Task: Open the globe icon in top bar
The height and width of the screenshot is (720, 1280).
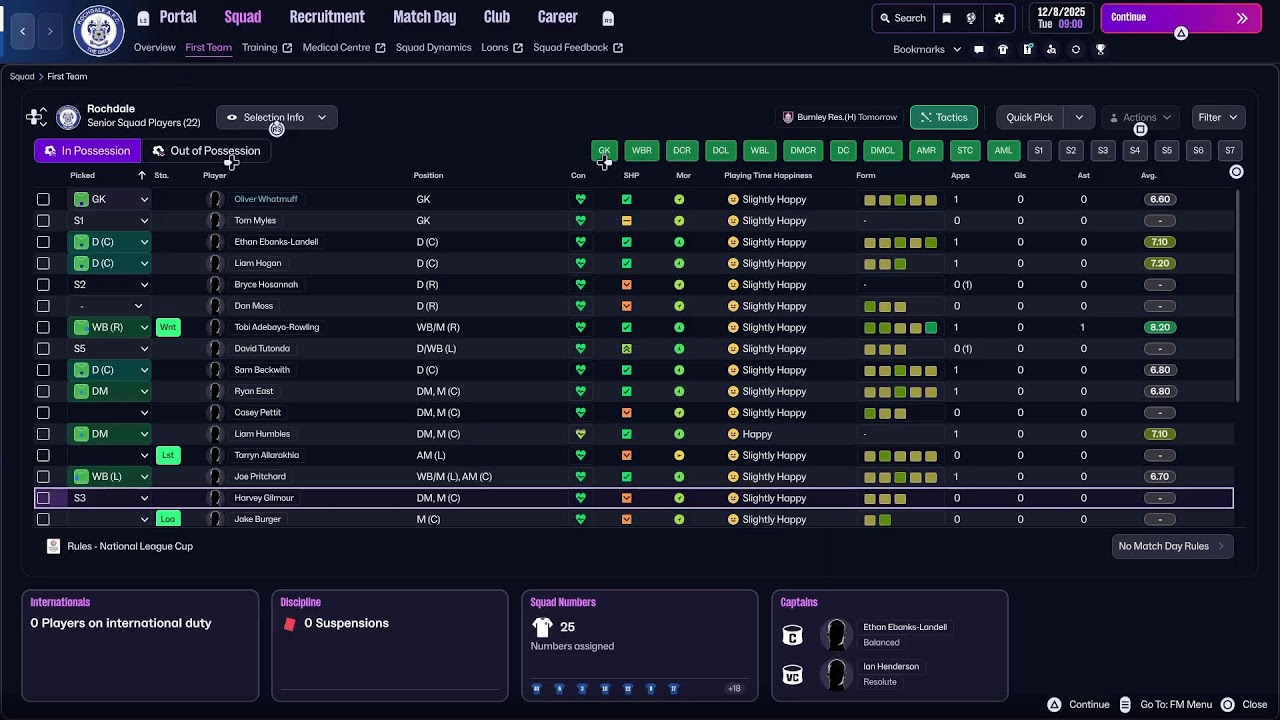Action: point(971,18)
